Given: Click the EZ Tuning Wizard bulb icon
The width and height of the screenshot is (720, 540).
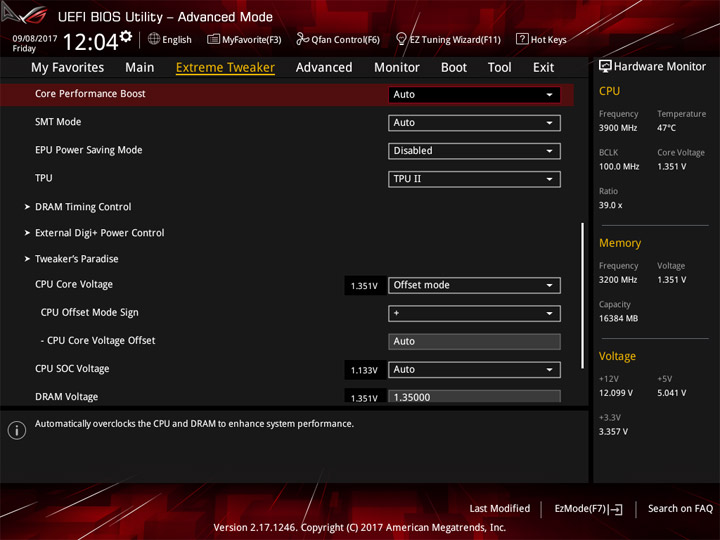Looking at the screenshot, I should click(x=401, y=39).
